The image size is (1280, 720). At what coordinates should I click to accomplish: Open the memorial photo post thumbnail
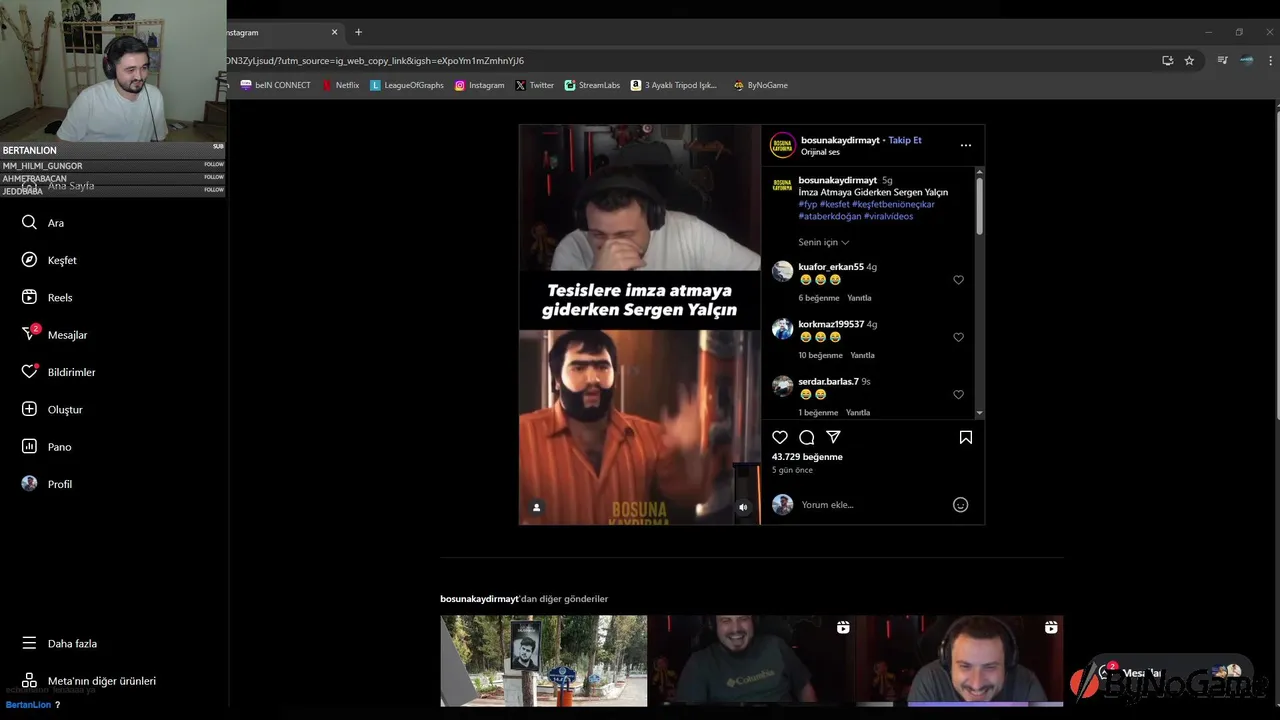[544, 661]
